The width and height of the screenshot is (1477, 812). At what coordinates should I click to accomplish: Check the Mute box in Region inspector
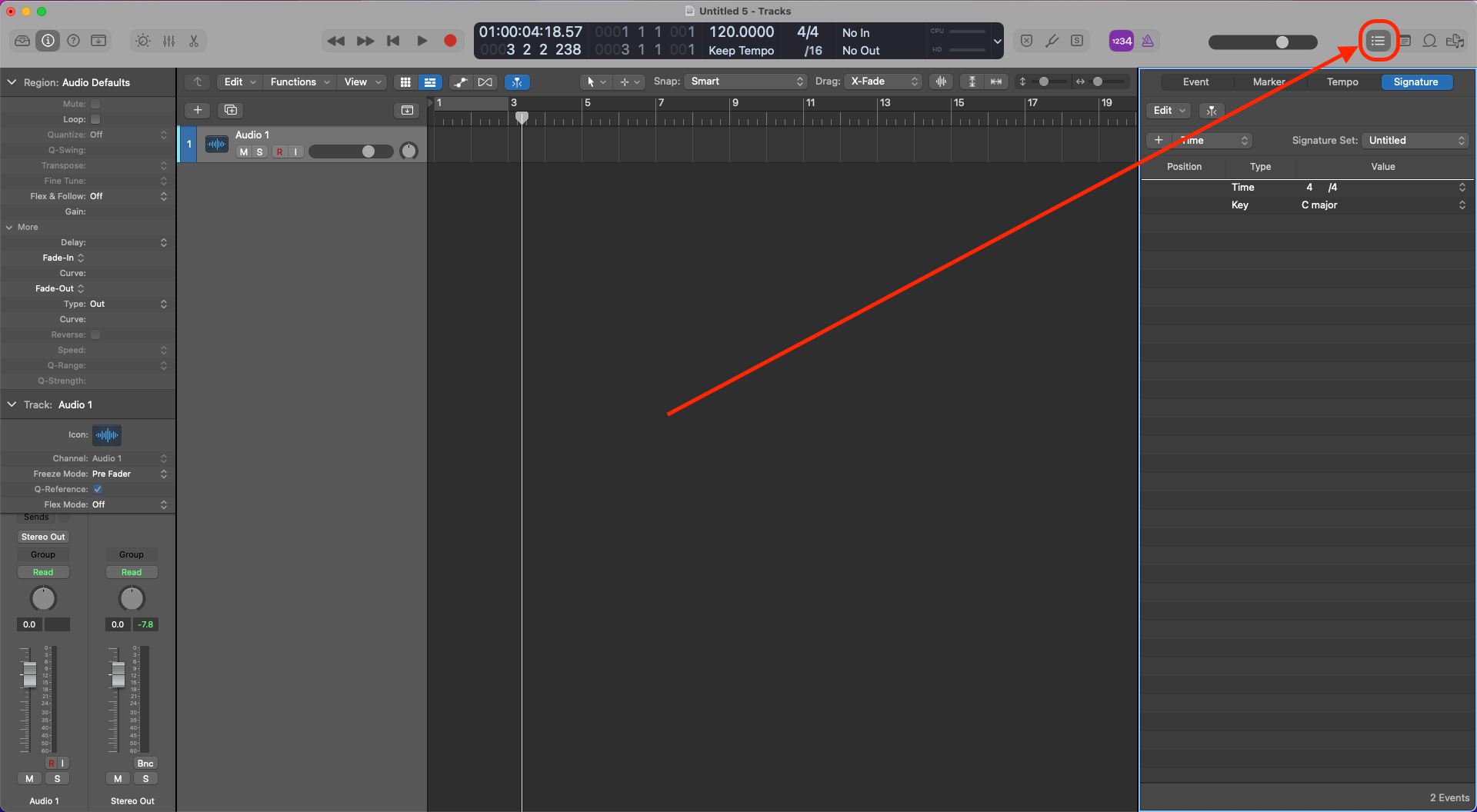coord(95,104)
